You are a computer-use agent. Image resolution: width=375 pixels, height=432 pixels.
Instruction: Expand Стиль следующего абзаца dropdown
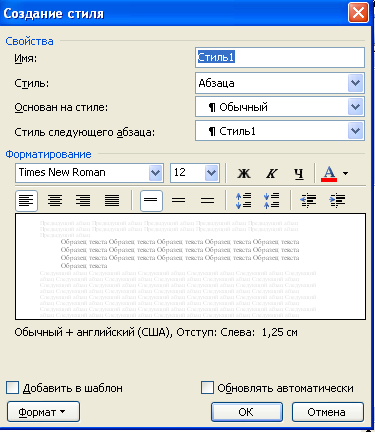click(x=355, y=131)
